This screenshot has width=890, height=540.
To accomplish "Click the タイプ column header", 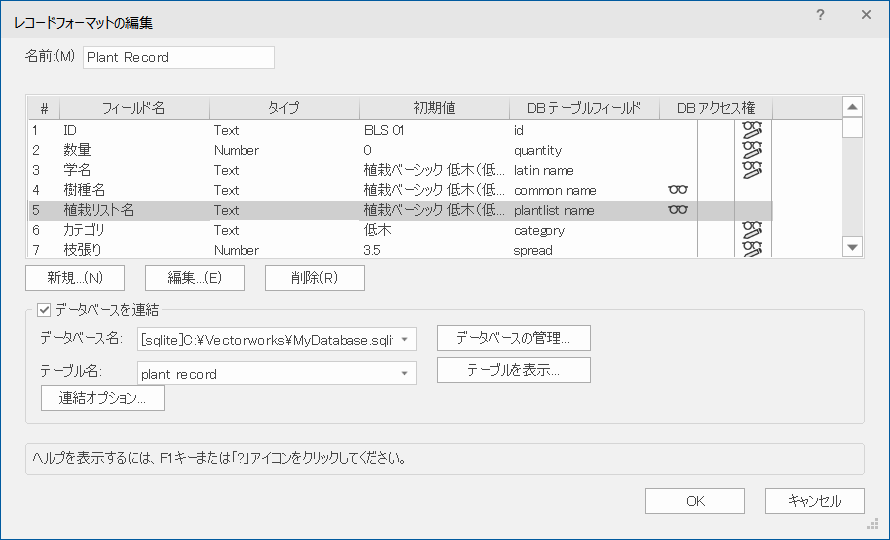I will coord(284,108).
